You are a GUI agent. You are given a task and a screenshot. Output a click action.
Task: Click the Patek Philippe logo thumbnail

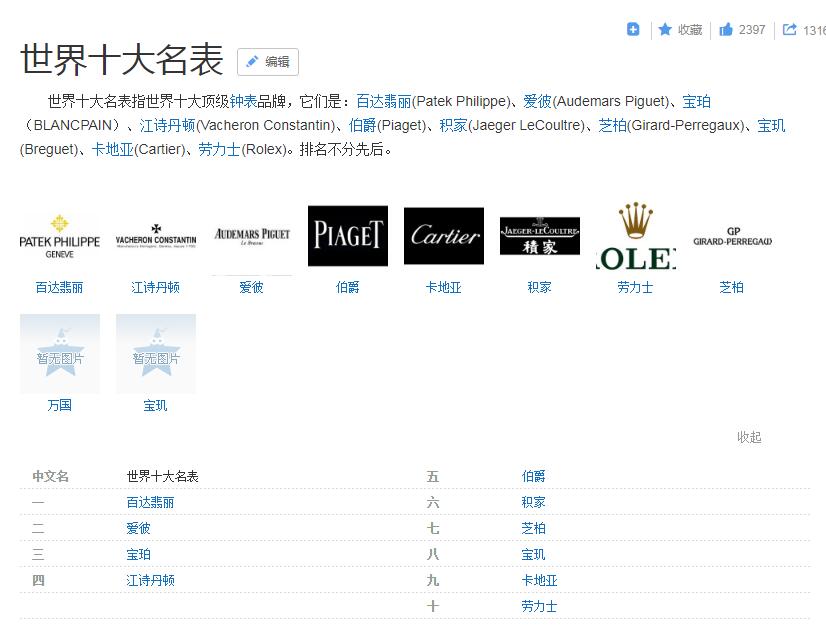(x=60, y=236)
